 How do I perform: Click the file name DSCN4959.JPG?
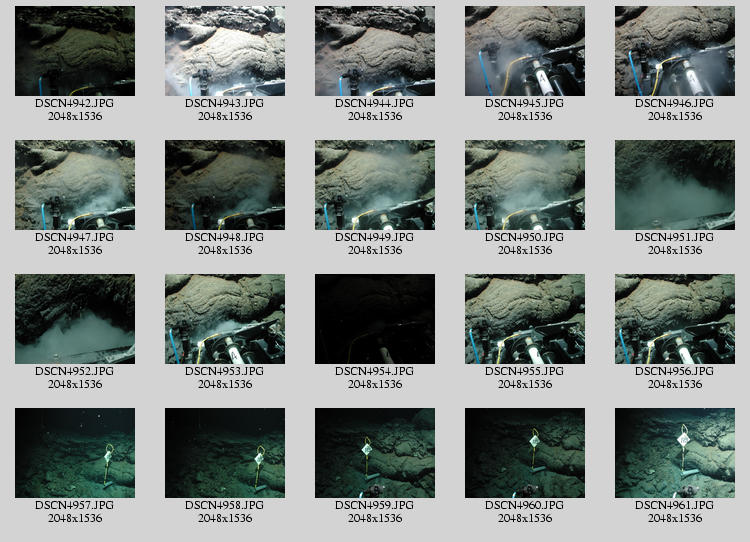(375, 505)
